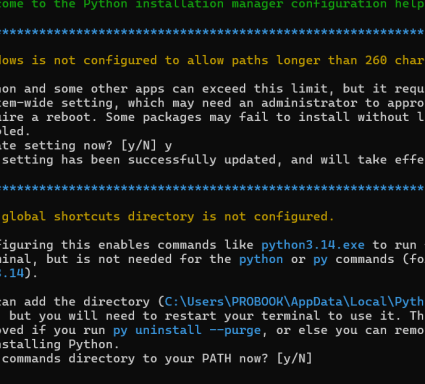This screenshot has height=384, width=425.
Task: Click the '[y/N]' prompt after 'PATH now?'
Action: click(294, 359)
